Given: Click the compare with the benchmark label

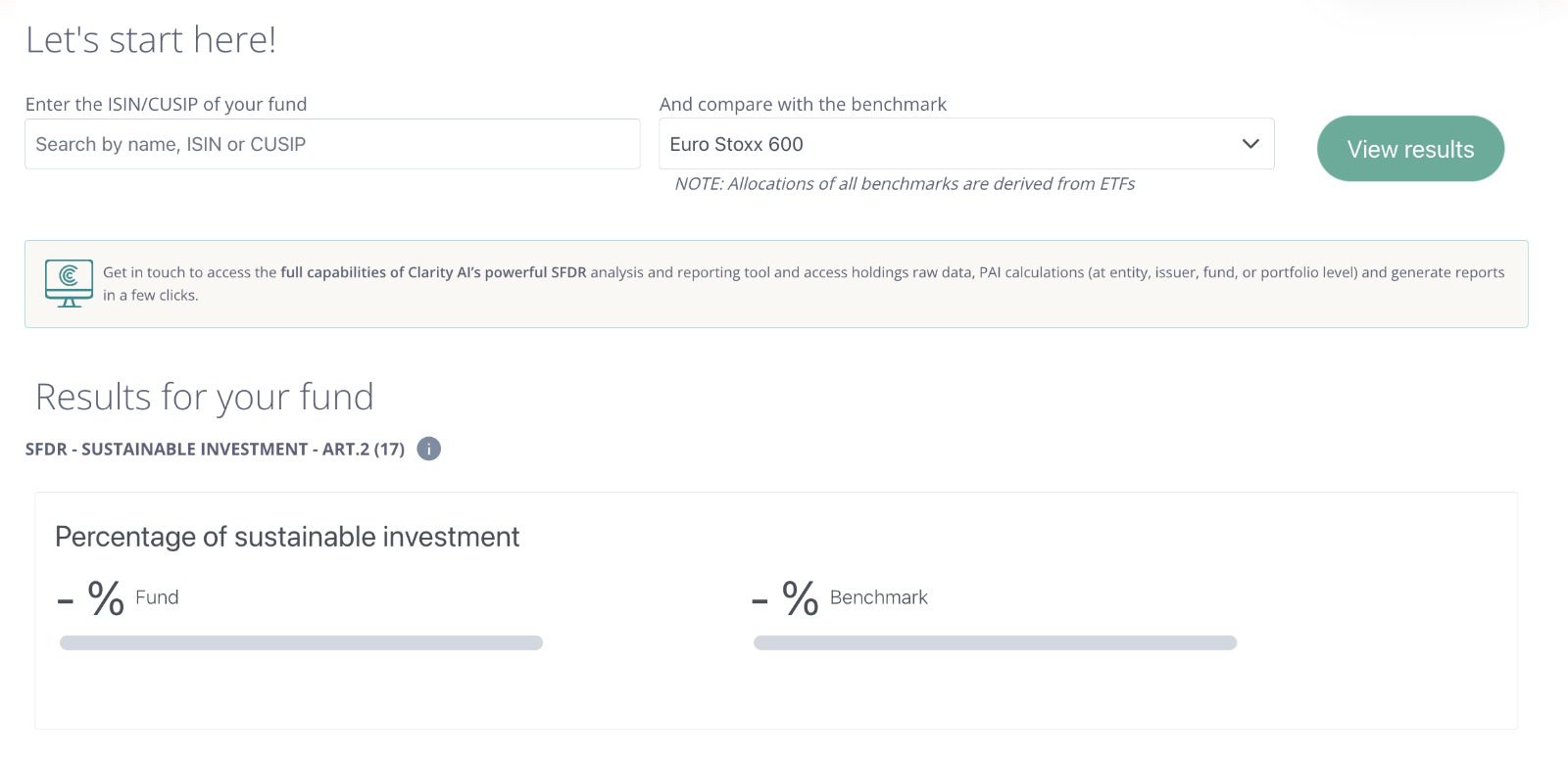Looking at the screenshot, I should [803, 105].
